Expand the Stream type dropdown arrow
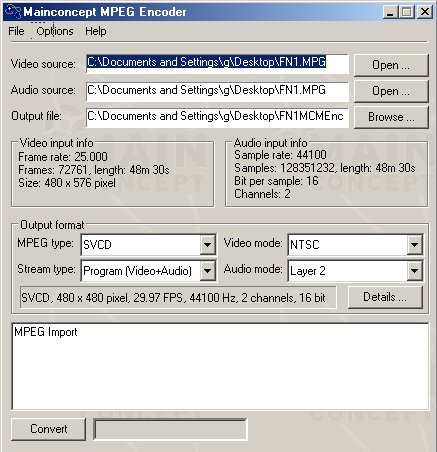The height and width of the screenshot is (452, 437). click(x=207, y=271)
